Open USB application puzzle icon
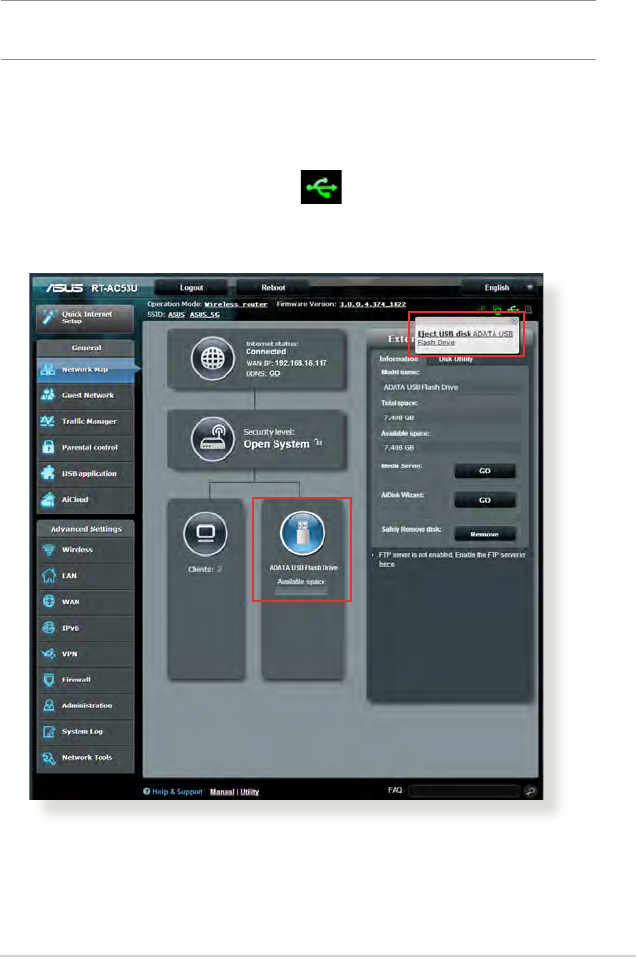 (x=48, y=473)
